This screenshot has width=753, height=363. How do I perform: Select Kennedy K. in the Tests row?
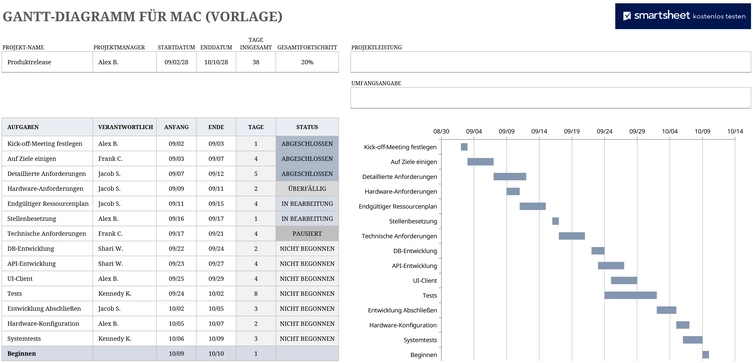(125, 293)
